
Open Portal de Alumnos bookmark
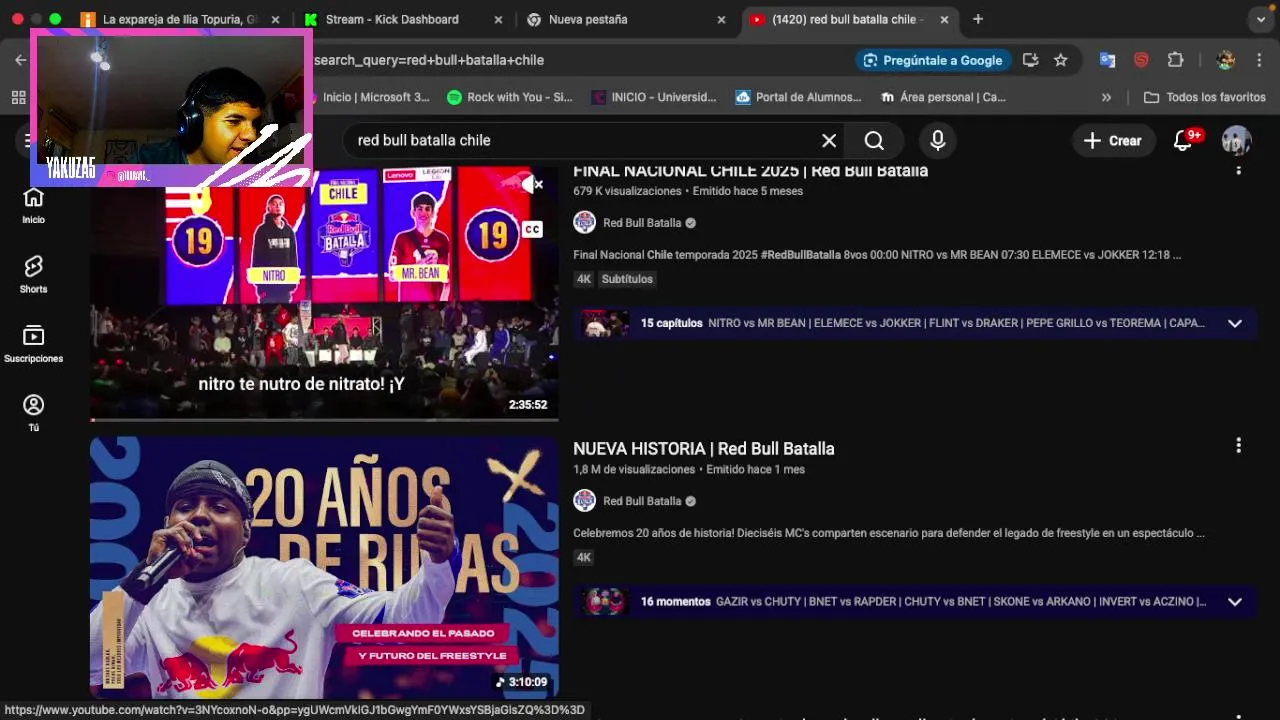point(798,97)
